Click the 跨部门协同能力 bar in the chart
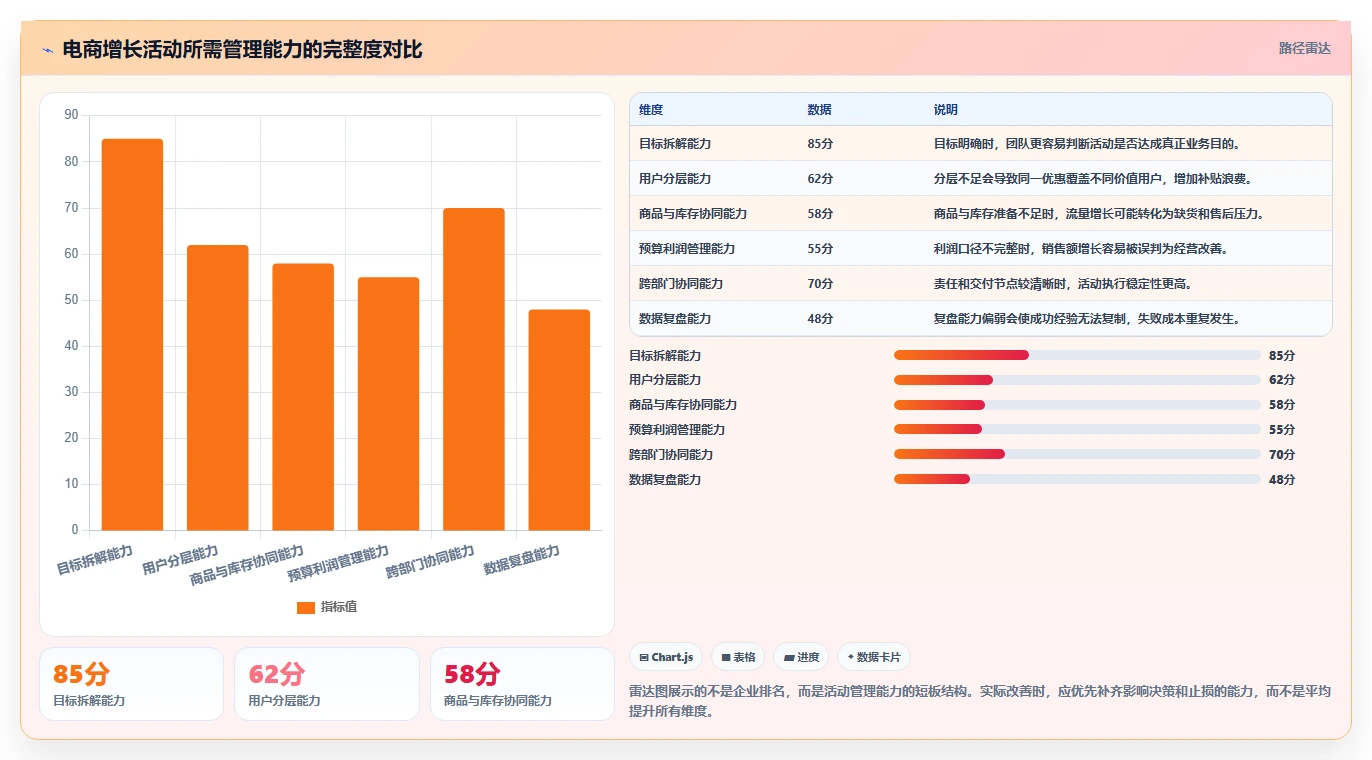1372x760 pixels. [x=474, y=369]
